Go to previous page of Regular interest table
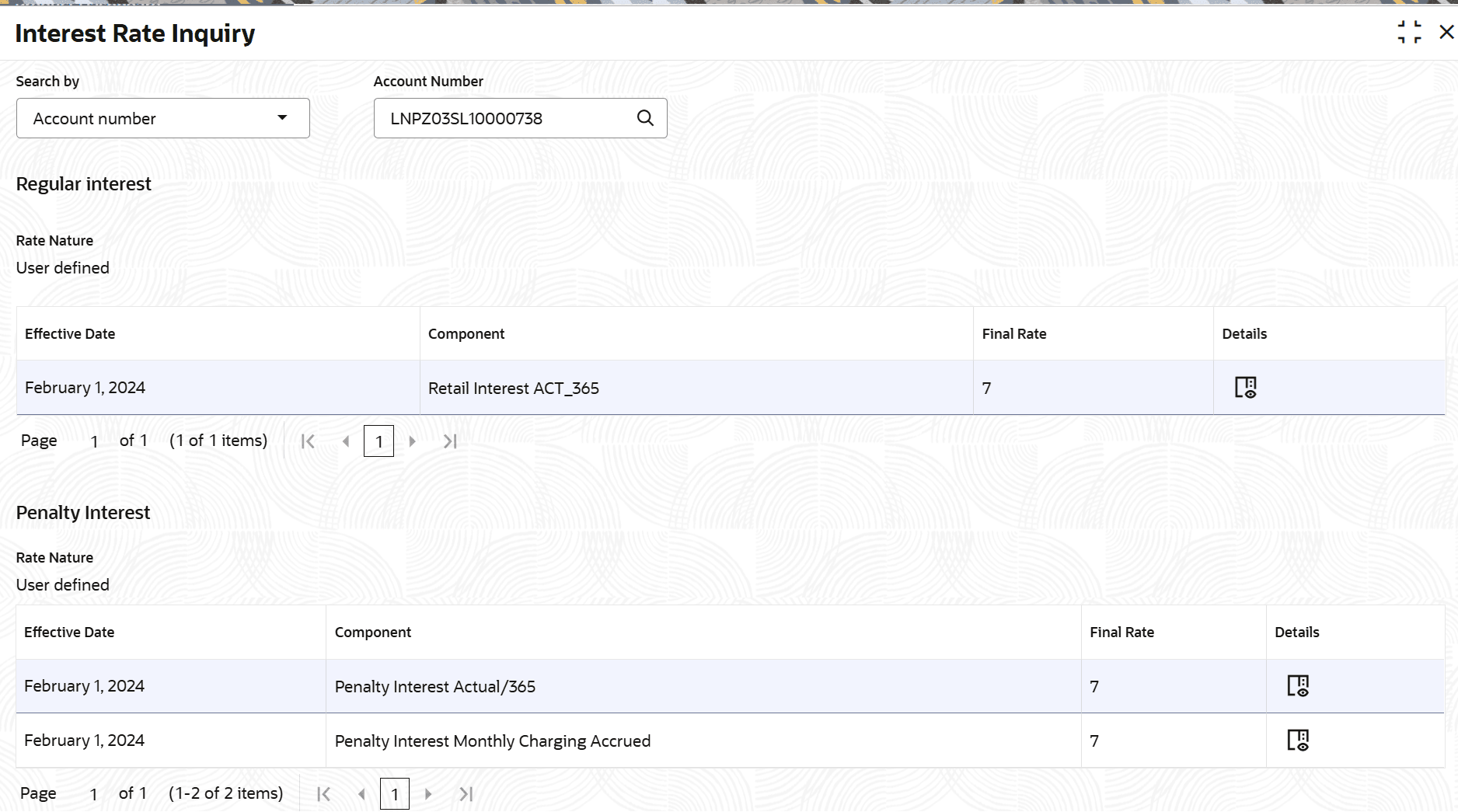1458x812 pixels. pyautogui.click(x=346, y=441)
